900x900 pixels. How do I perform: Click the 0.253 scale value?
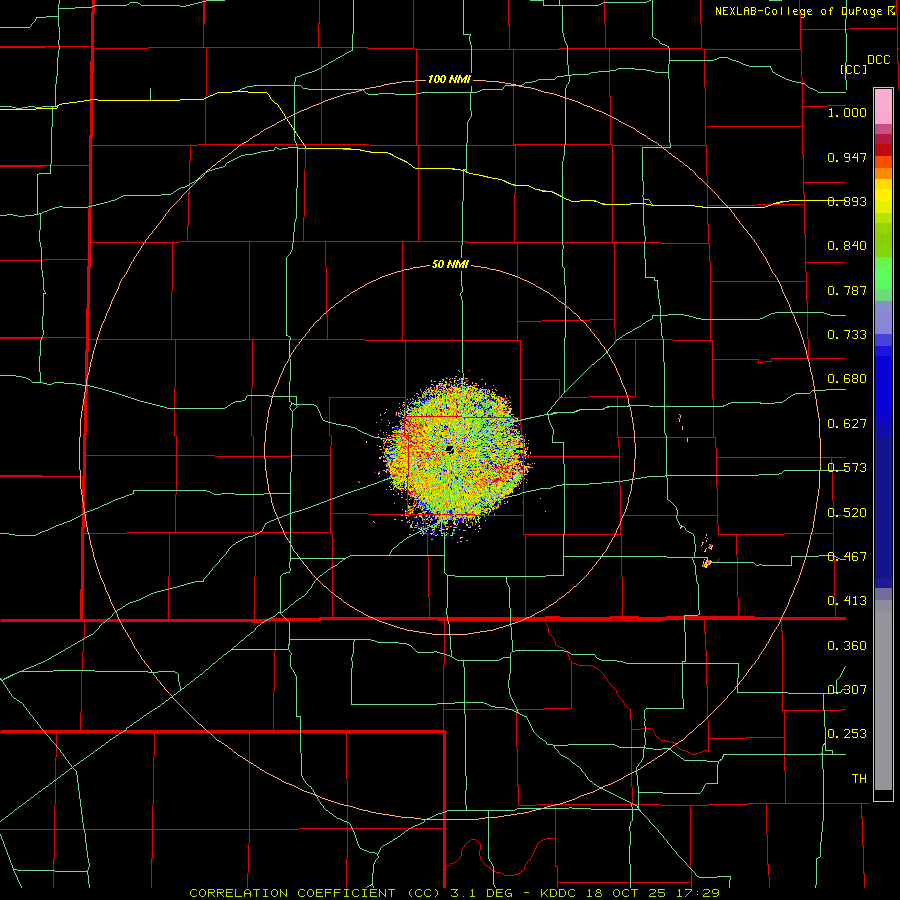click(847, 734)
